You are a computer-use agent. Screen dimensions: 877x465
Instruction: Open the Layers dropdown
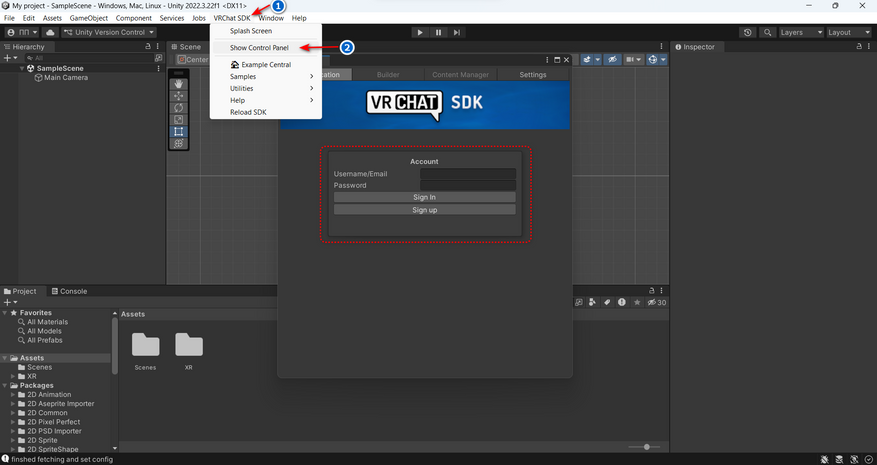click(800, 32)
